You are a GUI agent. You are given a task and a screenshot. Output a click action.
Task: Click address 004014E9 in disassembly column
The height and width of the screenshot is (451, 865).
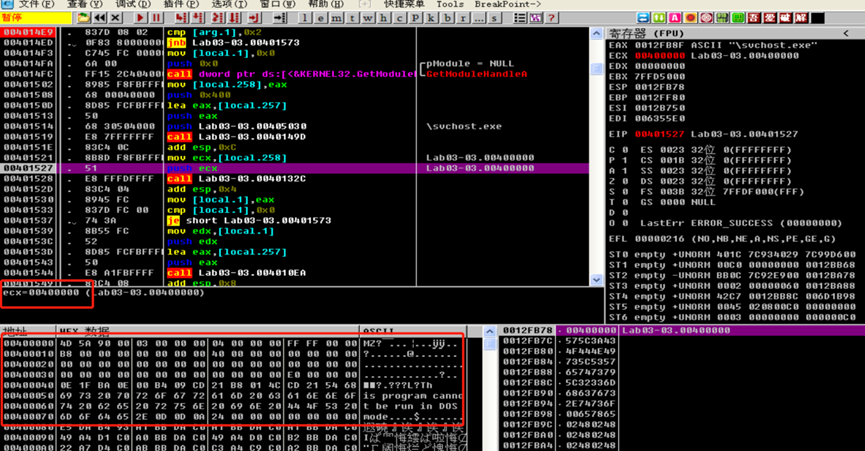click(28, 32)
